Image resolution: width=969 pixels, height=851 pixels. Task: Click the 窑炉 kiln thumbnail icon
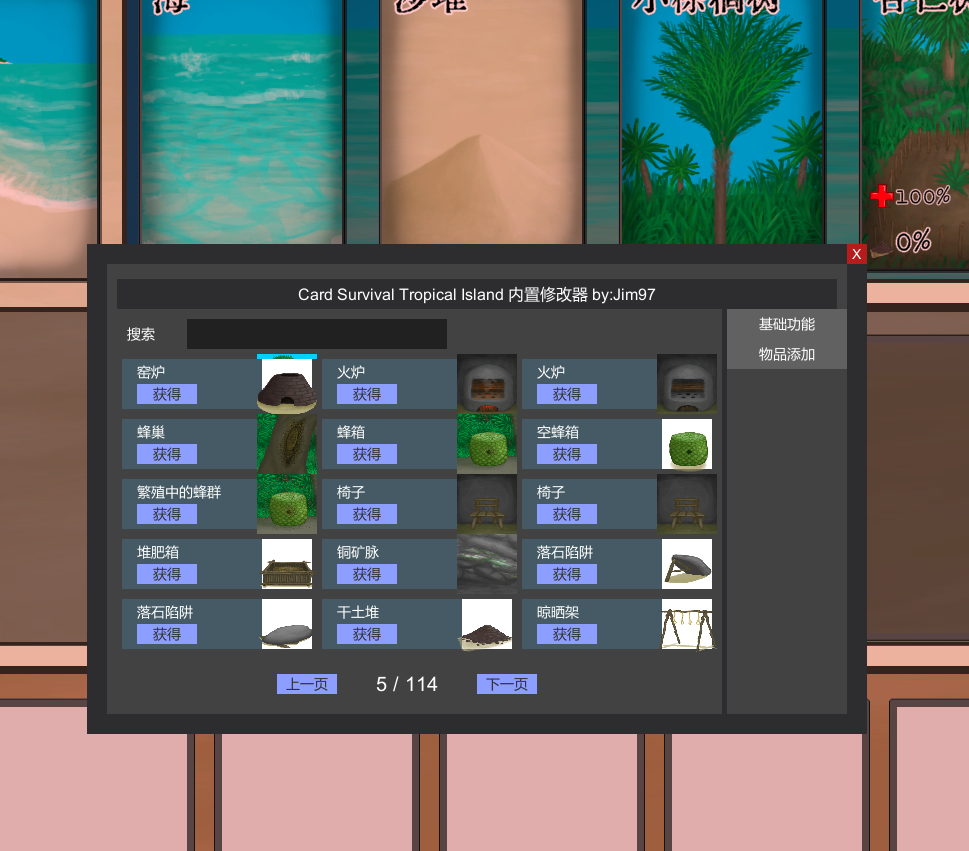coord(287,383)
